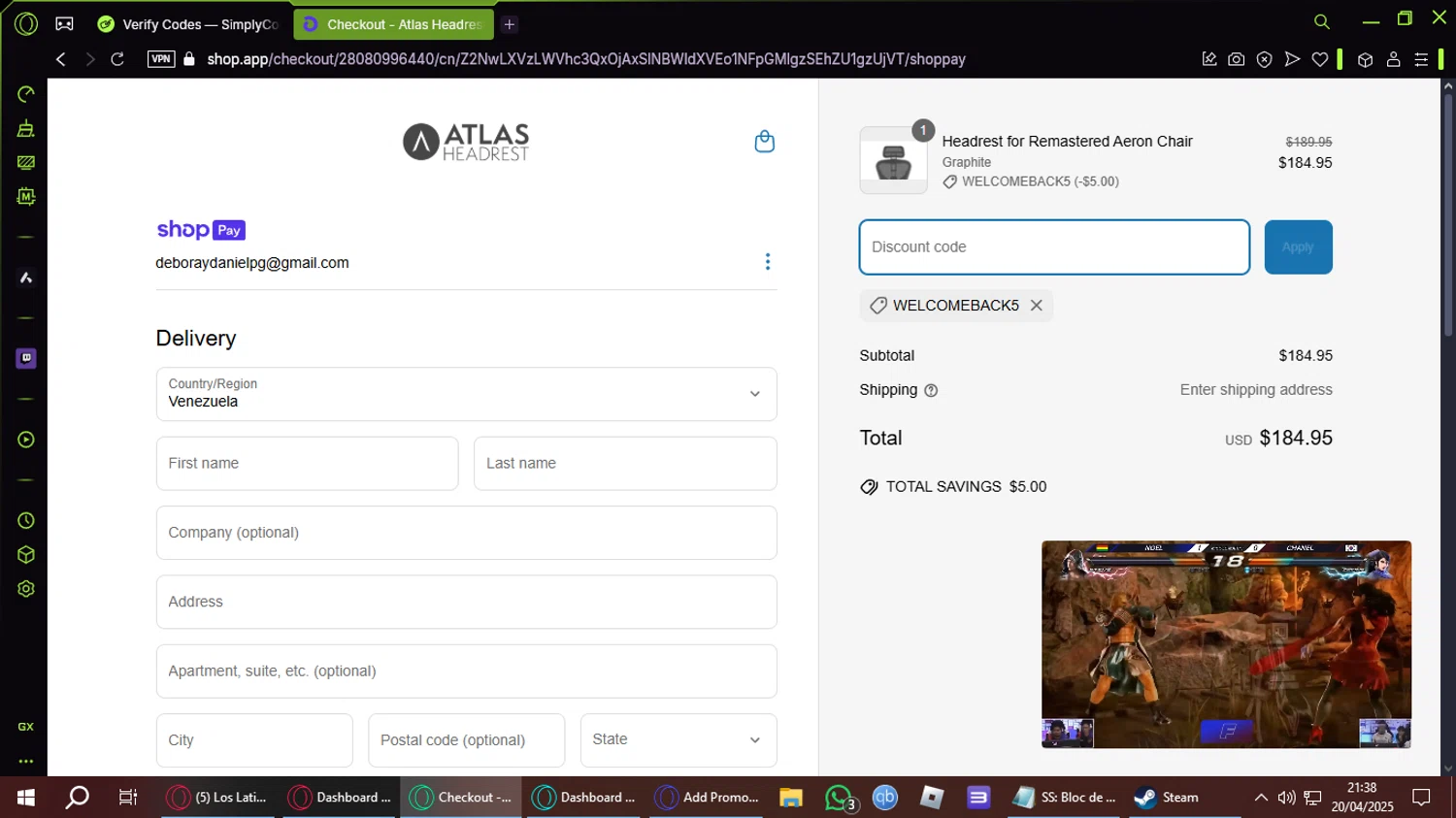Adjust volume via speaker tray icon
The width and height of the screenshot is (1456, 818).
(x=1286, y=798)
